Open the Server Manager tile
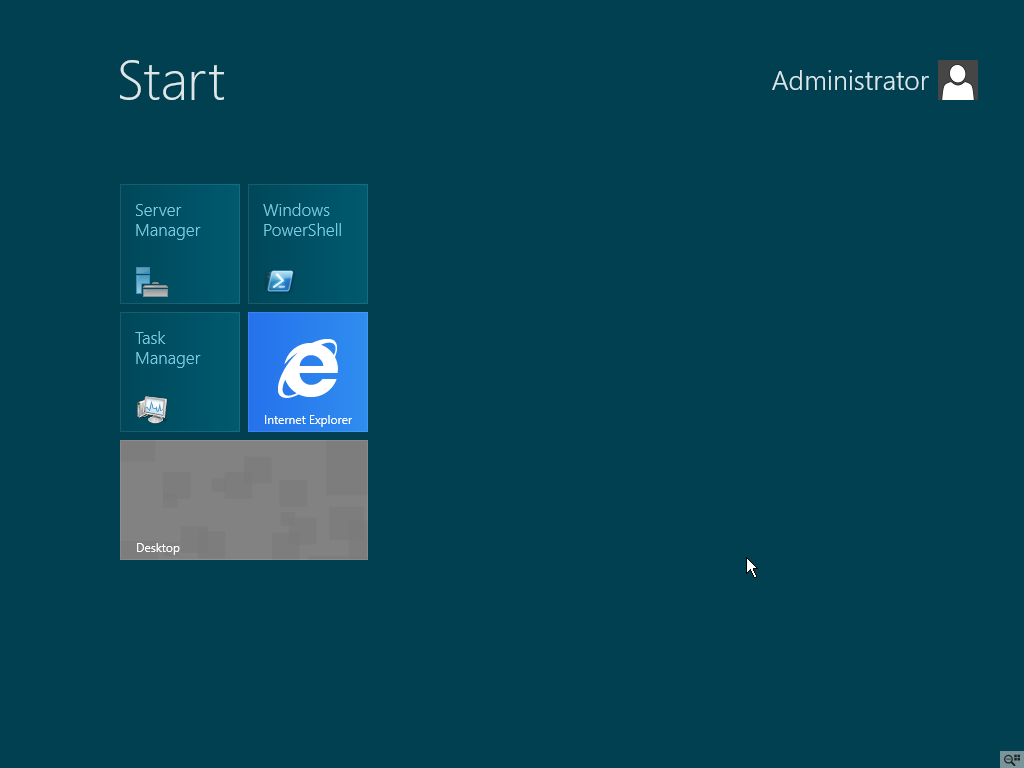Viewport: 1024px width, 768px height. (x=180, y=244)
